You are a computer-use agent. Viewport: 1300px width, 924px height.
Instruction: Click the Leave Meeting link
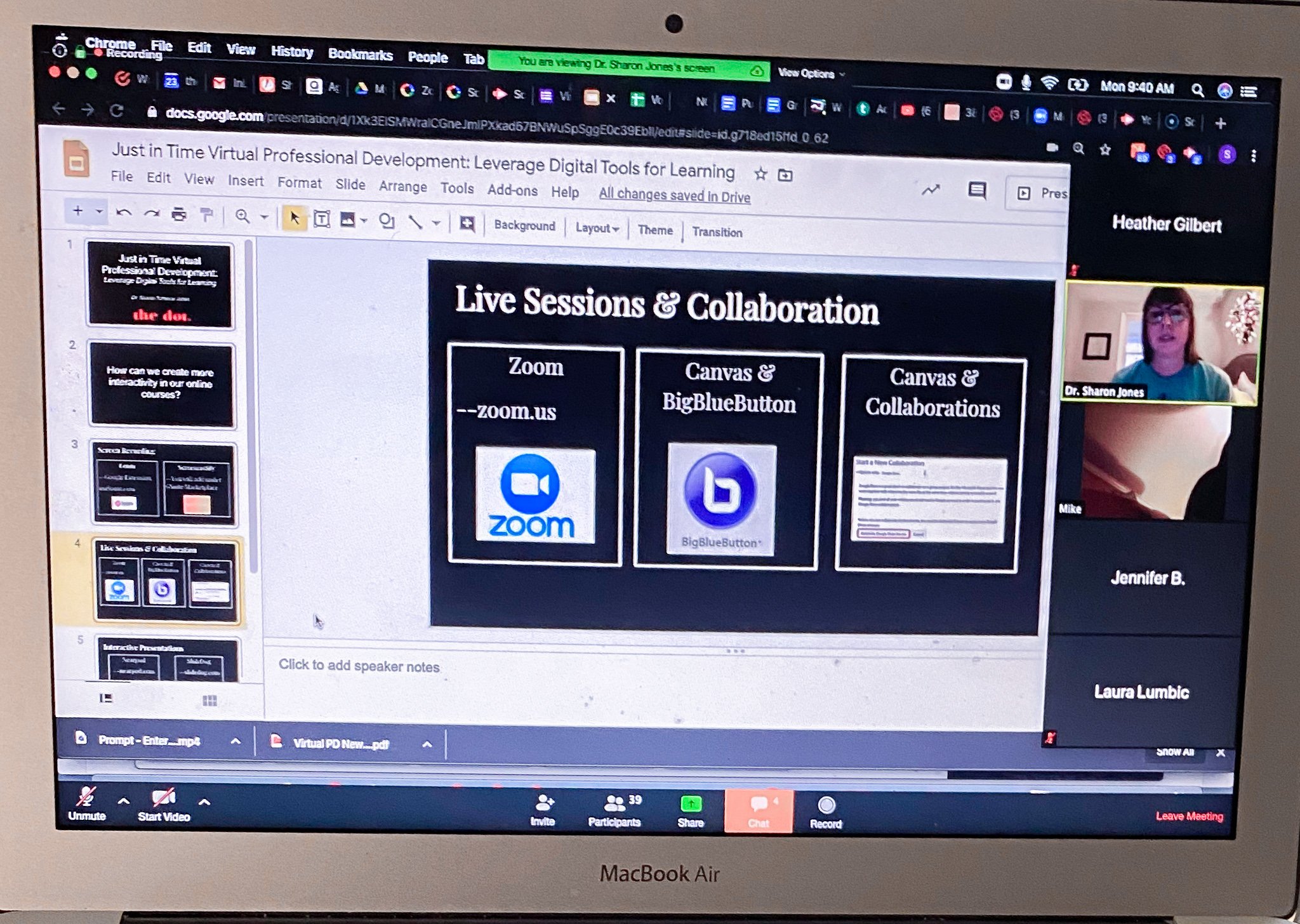pos(1189,816)
